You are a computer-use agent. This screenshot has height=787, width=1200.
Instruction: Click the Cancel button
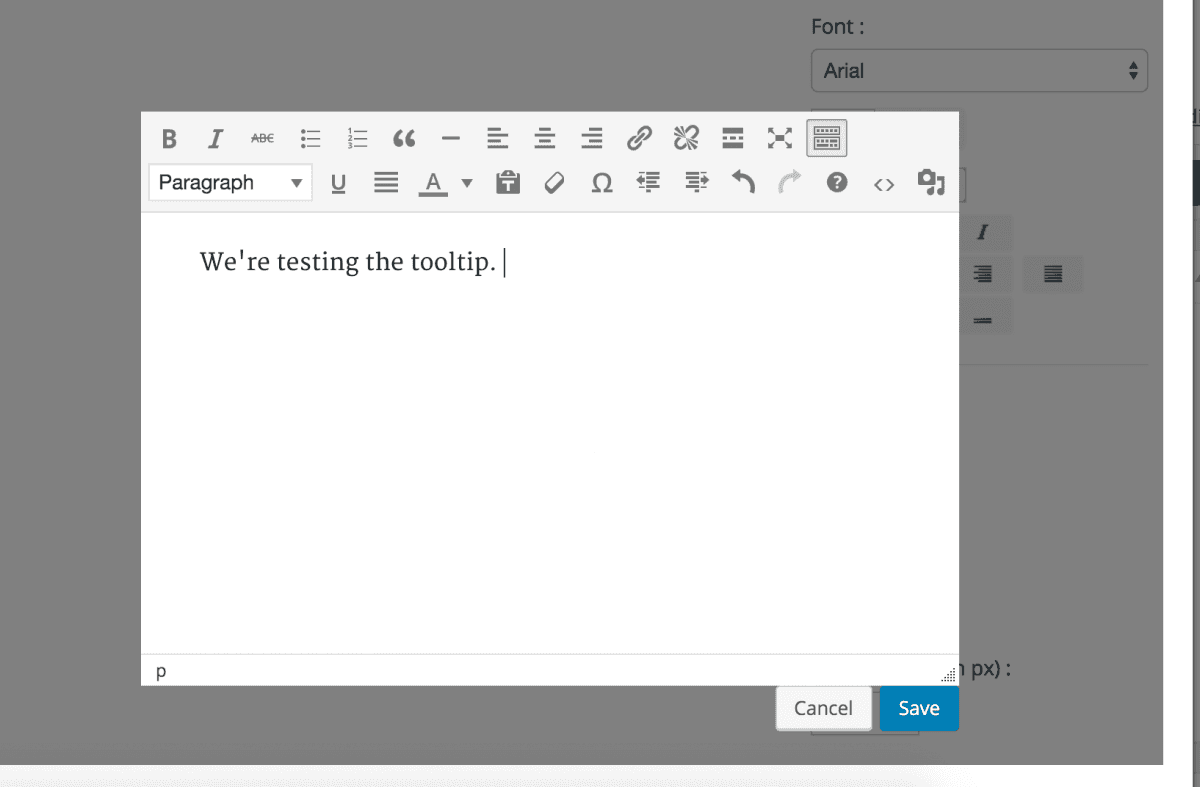pos(823,708)
